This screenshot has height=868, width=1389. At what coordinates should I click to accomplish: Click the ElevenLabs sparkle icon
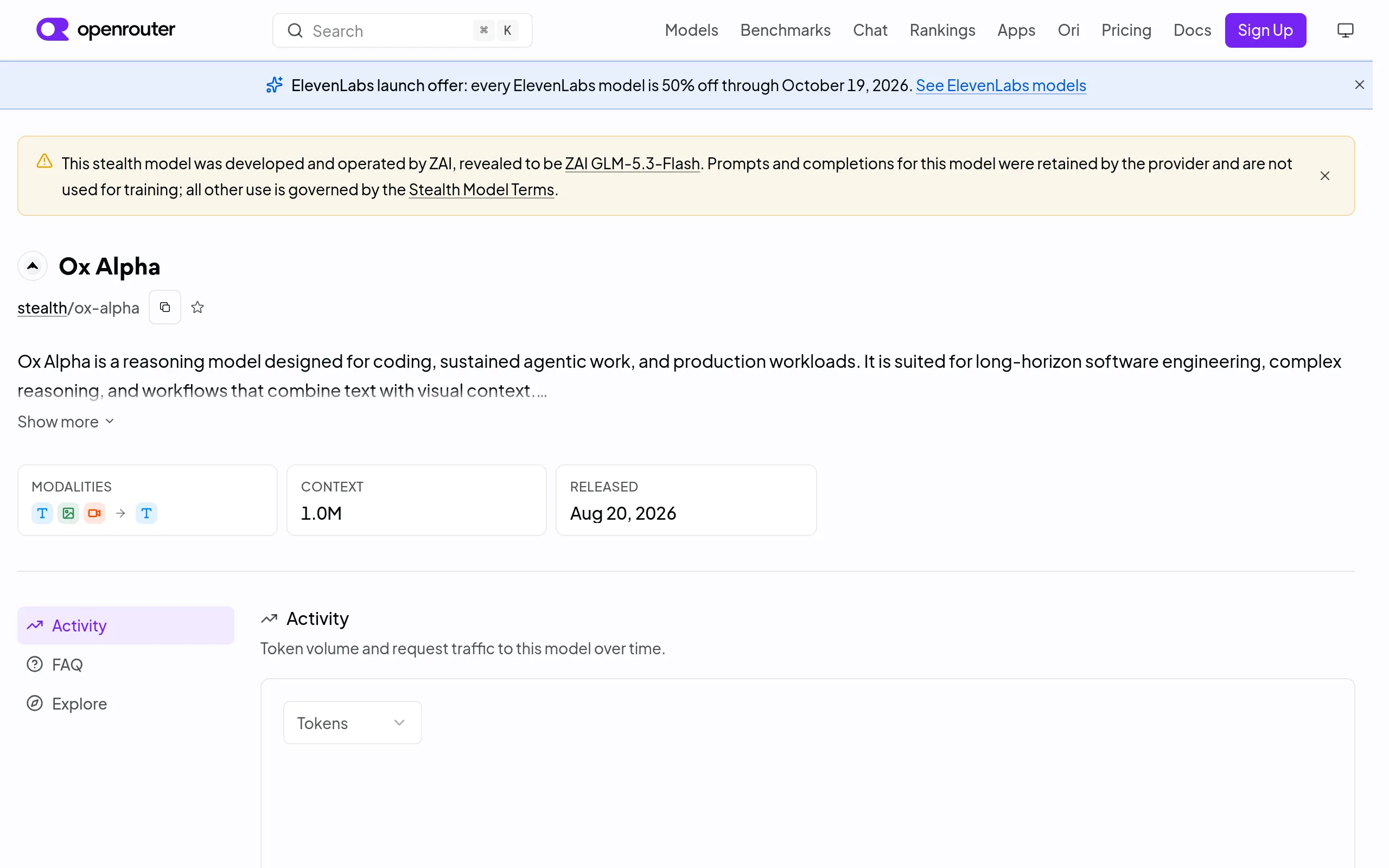click(x=275, y=85)
